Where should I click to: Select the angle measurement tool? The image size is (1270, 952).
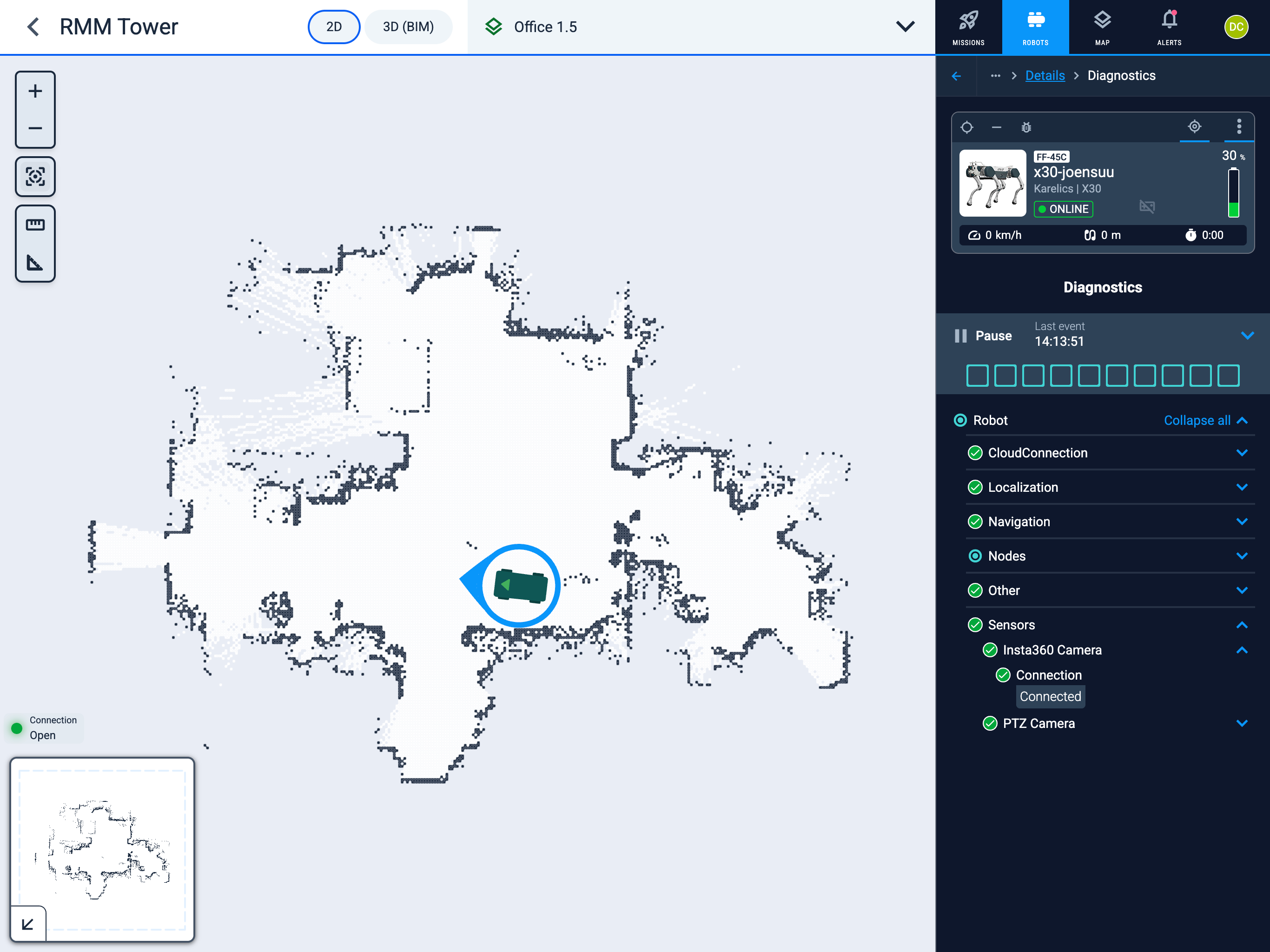35,263
